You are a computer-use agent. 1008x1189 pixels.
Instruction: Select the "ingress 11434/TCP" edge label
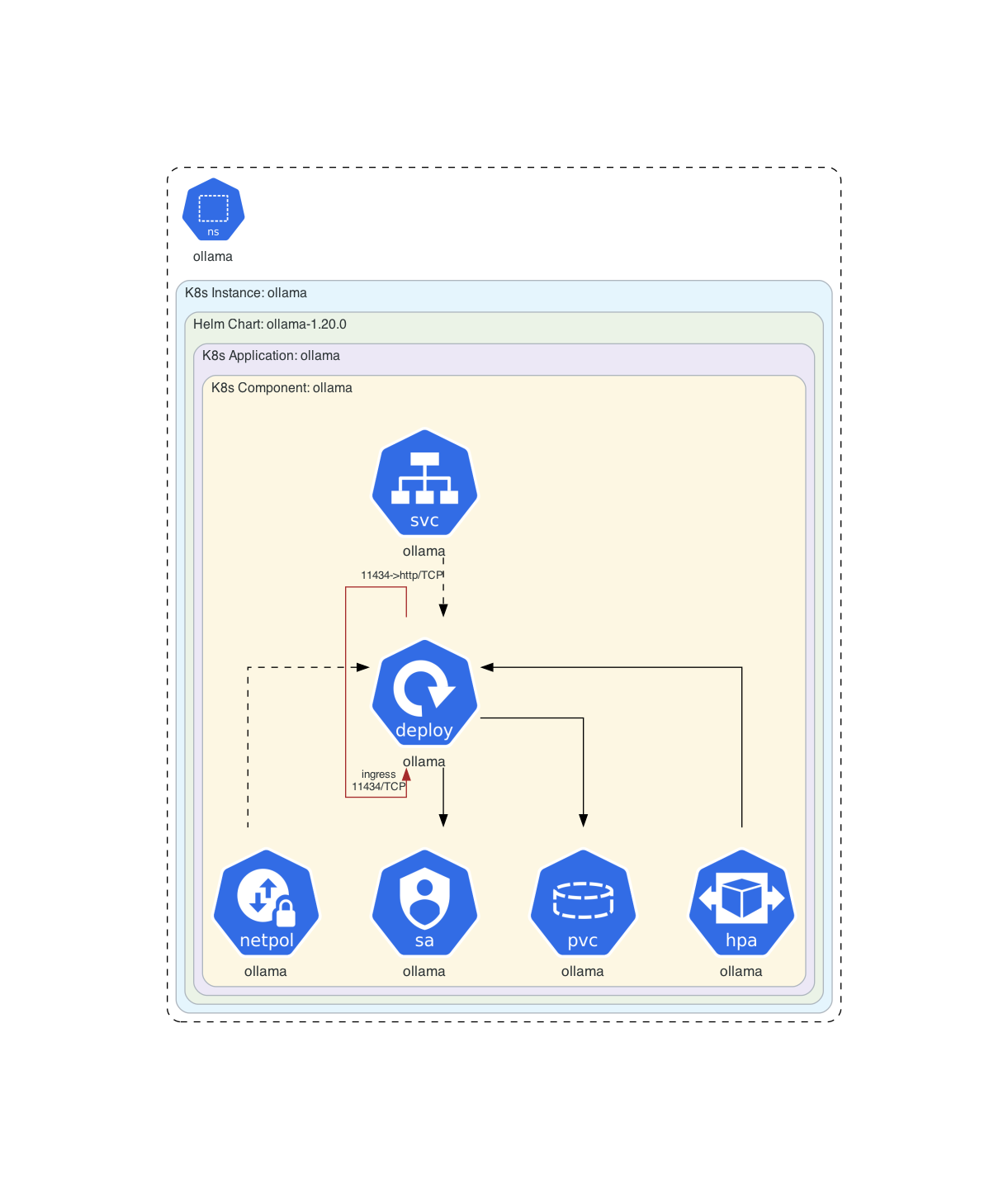tap(379, 780)
